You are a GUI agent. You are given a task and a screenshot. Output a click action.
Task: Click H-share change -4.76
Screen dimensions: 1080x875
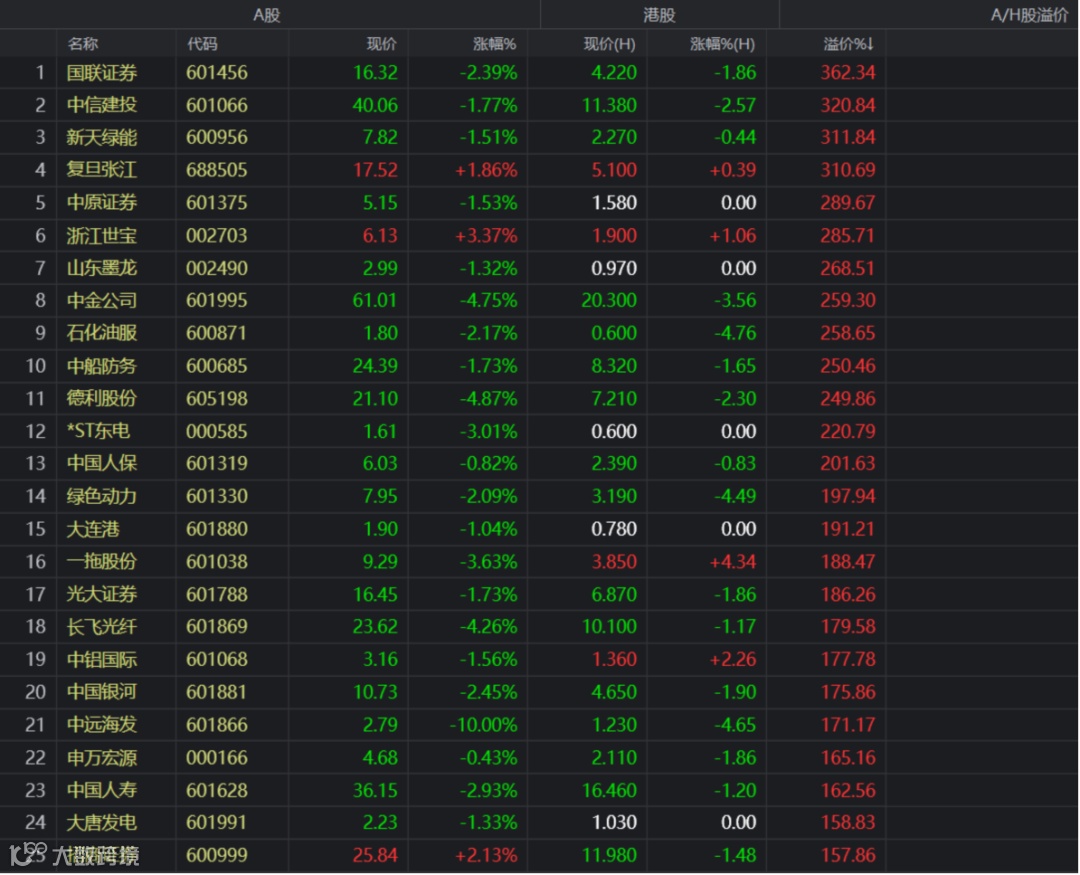(735, 333)
